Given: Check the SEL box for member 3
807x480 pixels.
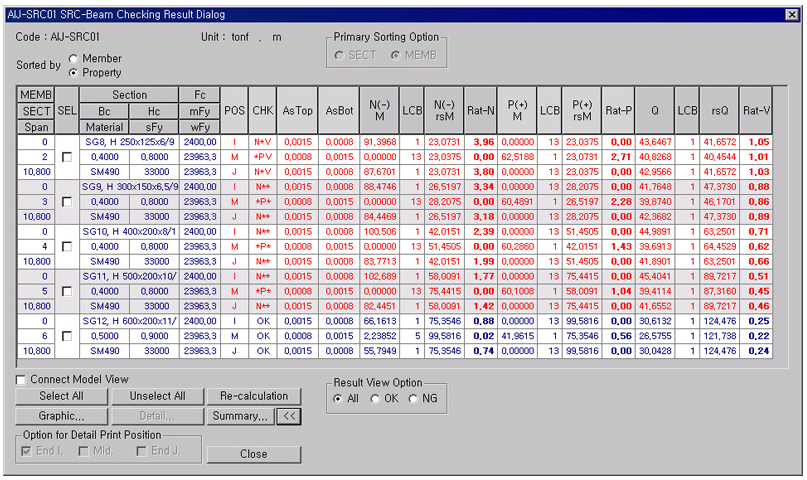Looking at the screenshot, I should point(66,201).
